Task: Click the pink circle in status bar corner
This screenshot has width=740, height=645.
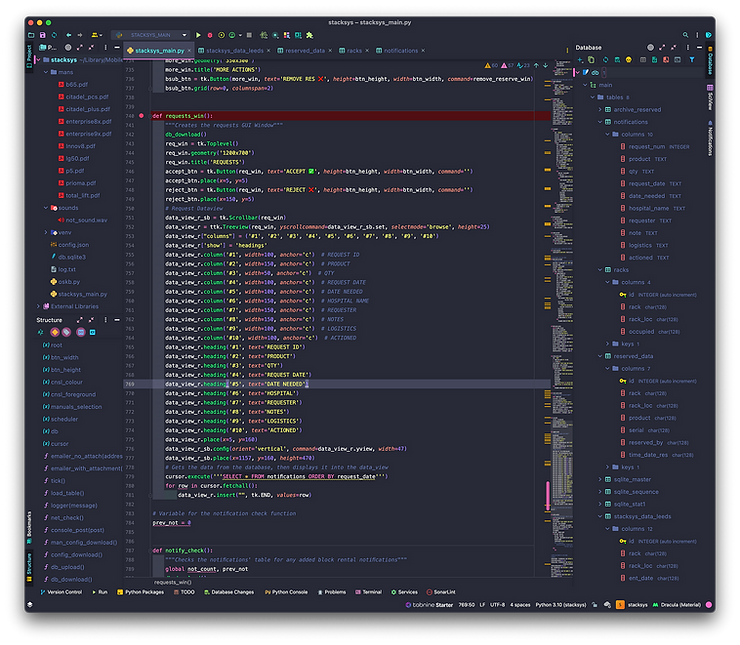Action: [708, 605]
